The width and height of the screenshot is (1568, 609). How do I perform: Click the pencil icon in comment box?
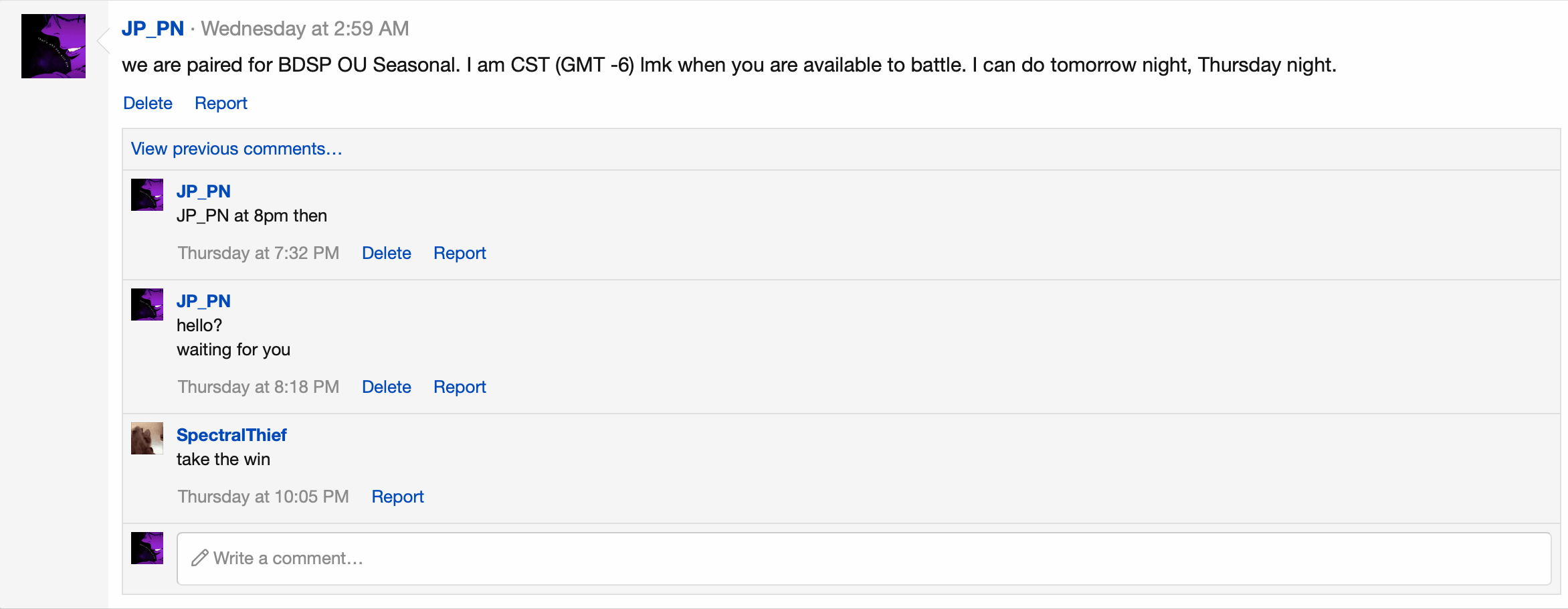(199, 558)
